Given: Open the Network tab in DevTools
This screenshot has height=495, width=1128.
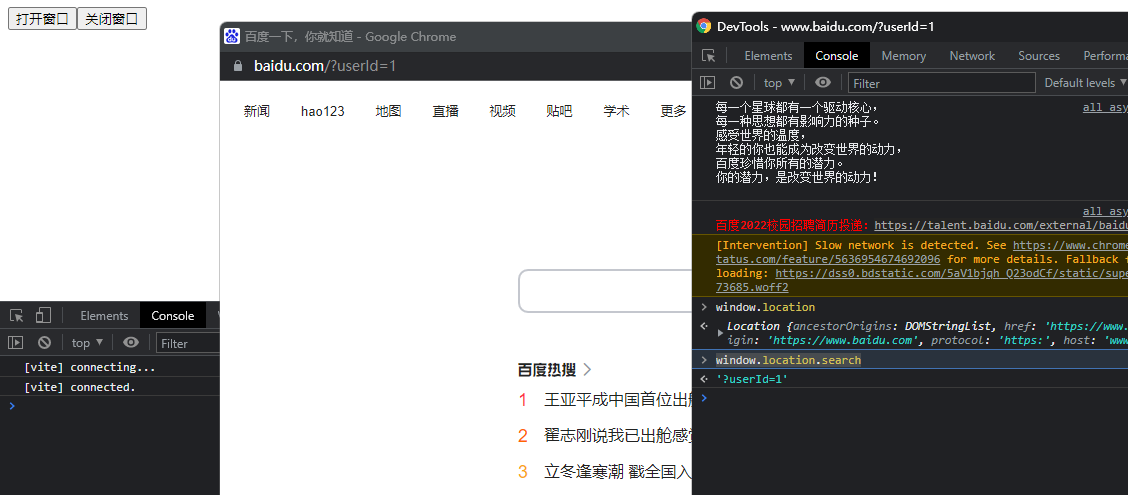Looking at the screenshot, I should click(x=972, y=55).
